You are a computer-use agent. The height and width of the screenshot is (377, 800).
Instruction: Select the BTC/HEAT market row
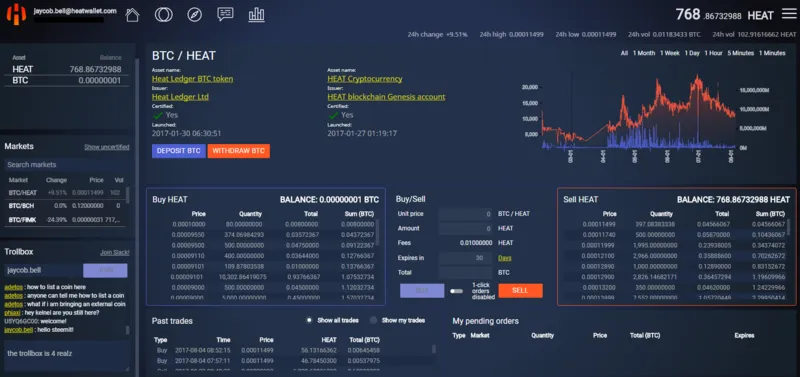coord(65,193)
